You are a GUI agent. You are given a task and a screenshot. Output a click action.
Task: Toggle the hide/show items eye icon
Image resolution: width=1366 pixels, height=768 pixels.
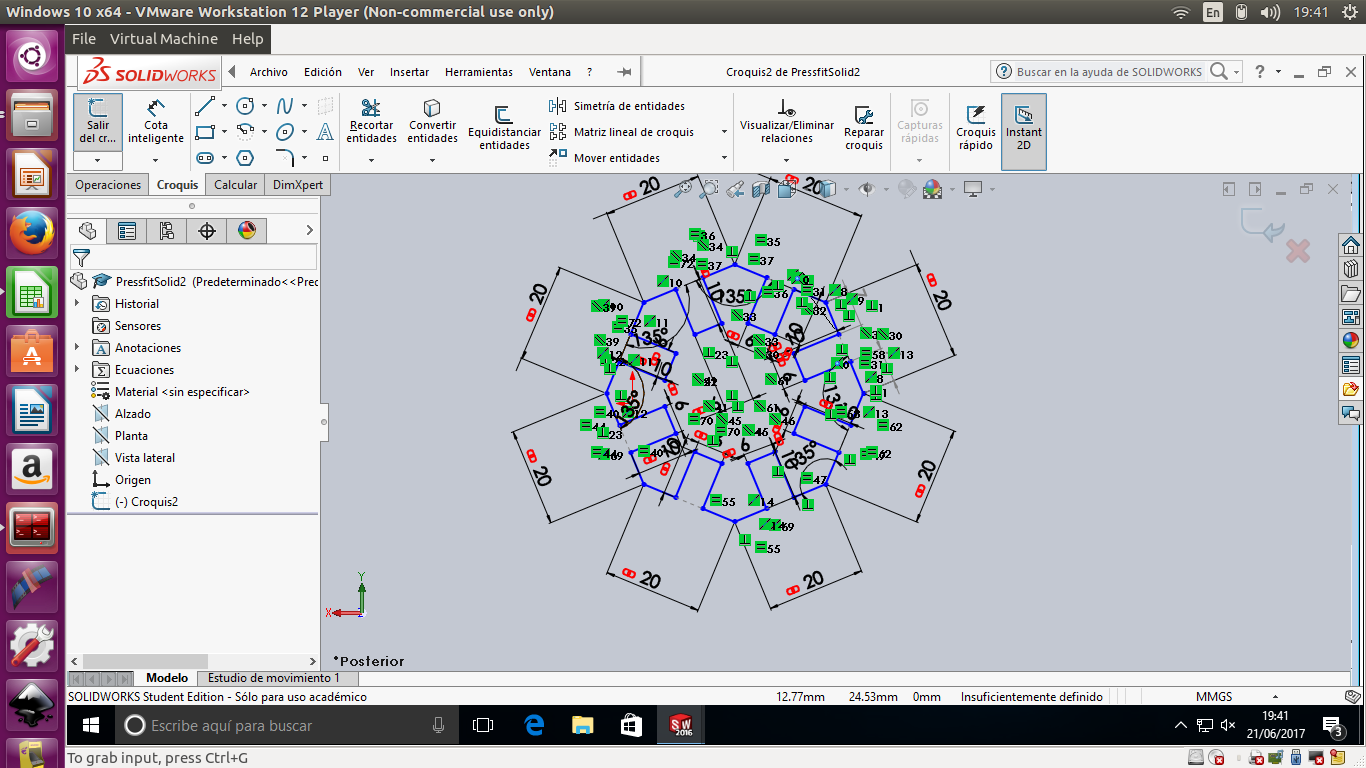click(866, 189)
